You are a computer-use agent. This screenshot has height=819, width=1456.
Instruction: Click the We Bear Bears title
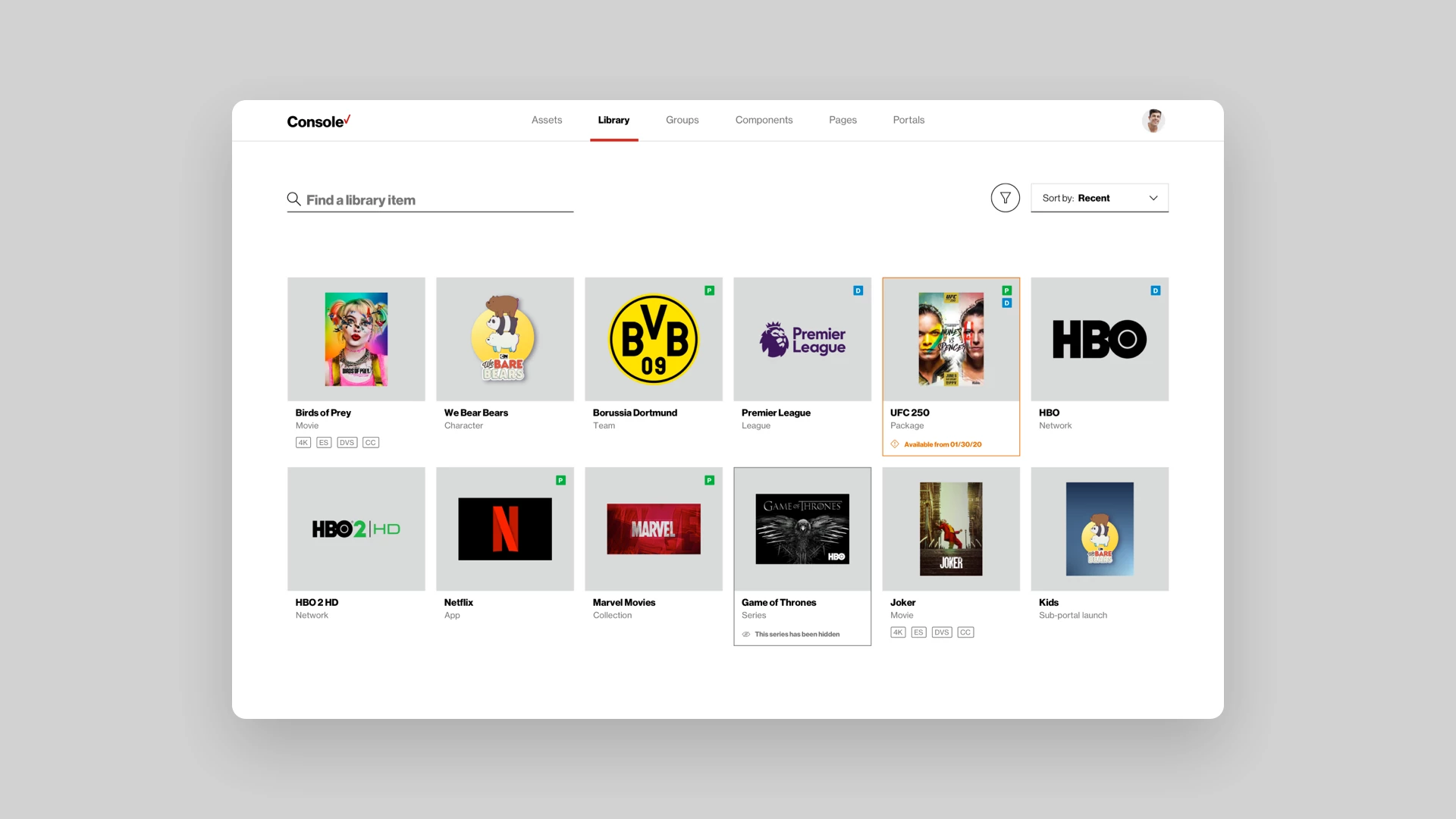(x=476, y=413)
